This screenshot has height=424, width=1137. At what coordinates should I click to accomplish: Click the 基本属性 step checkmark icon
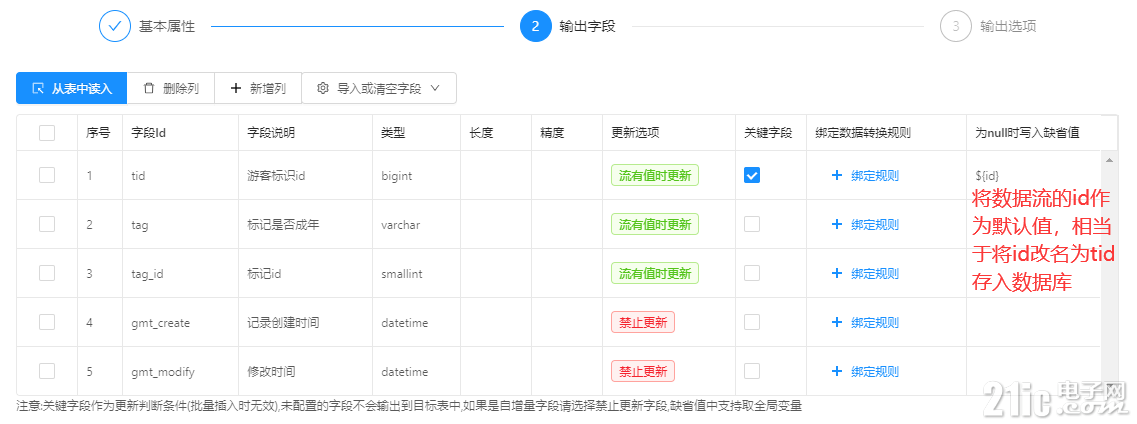(115, 26)
